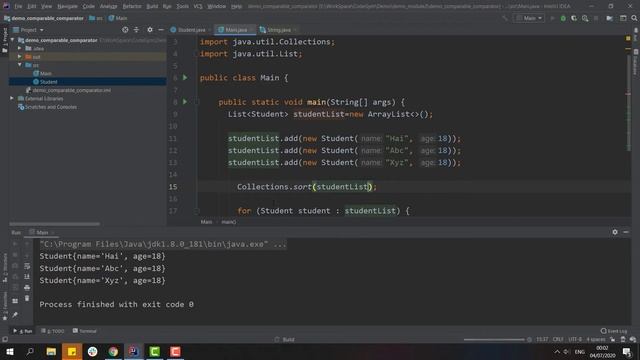Select Main class in project tree
Image resolution: width=640 pixels, height=360 pixels.
[42, 73]
